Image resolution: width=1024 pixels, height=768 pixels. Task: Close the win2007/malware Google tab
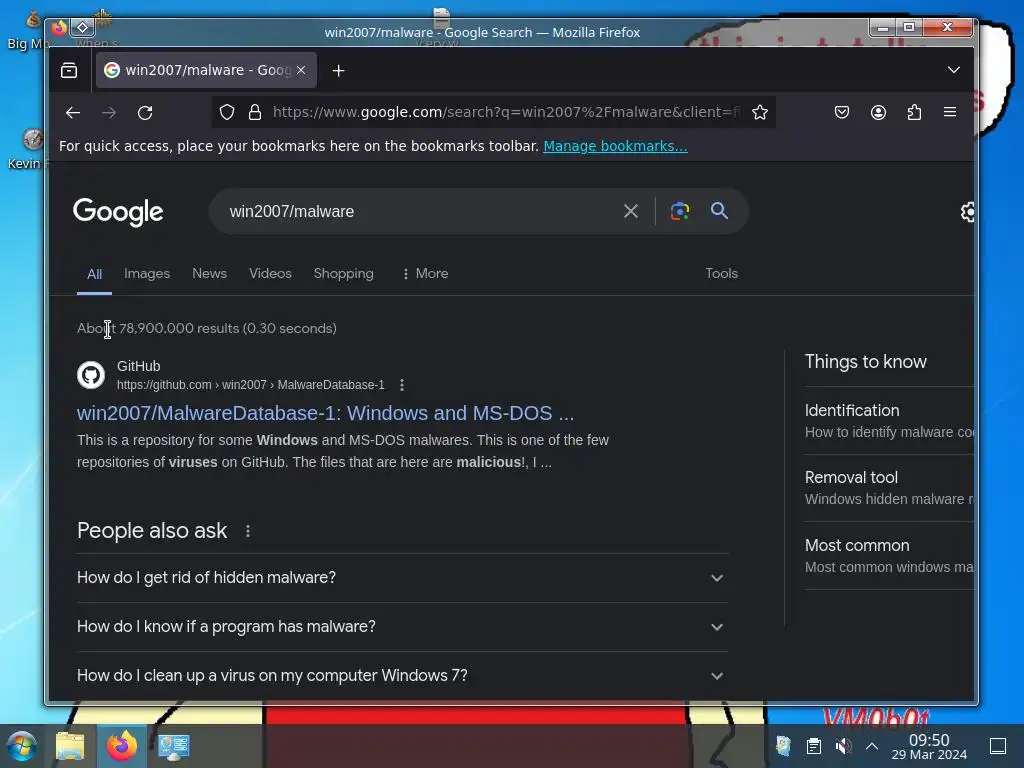pyautogui.click(x=301, y=70)
